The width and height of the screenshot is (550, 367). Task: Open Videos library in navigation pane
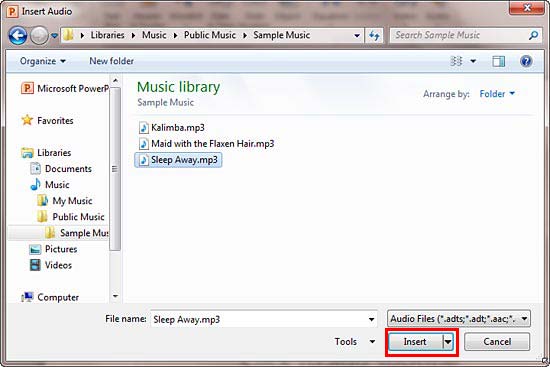click(x=51, y=265)
